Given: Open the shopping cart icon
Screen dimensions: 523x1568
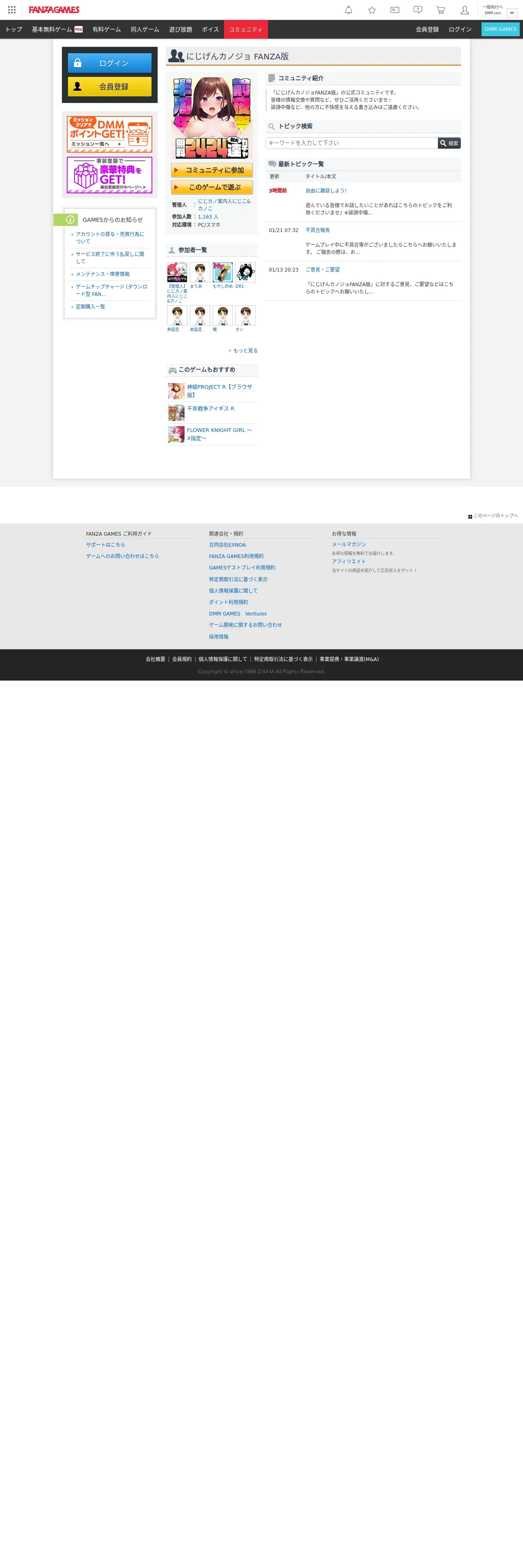Looking at the screenshot, I should click(x=441, y=10).
